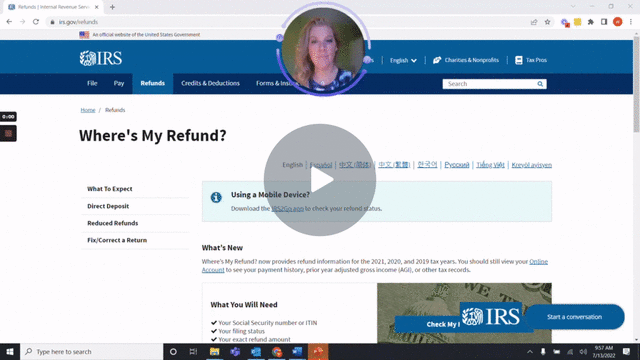Click the IRS site search field

pos(490,84)
